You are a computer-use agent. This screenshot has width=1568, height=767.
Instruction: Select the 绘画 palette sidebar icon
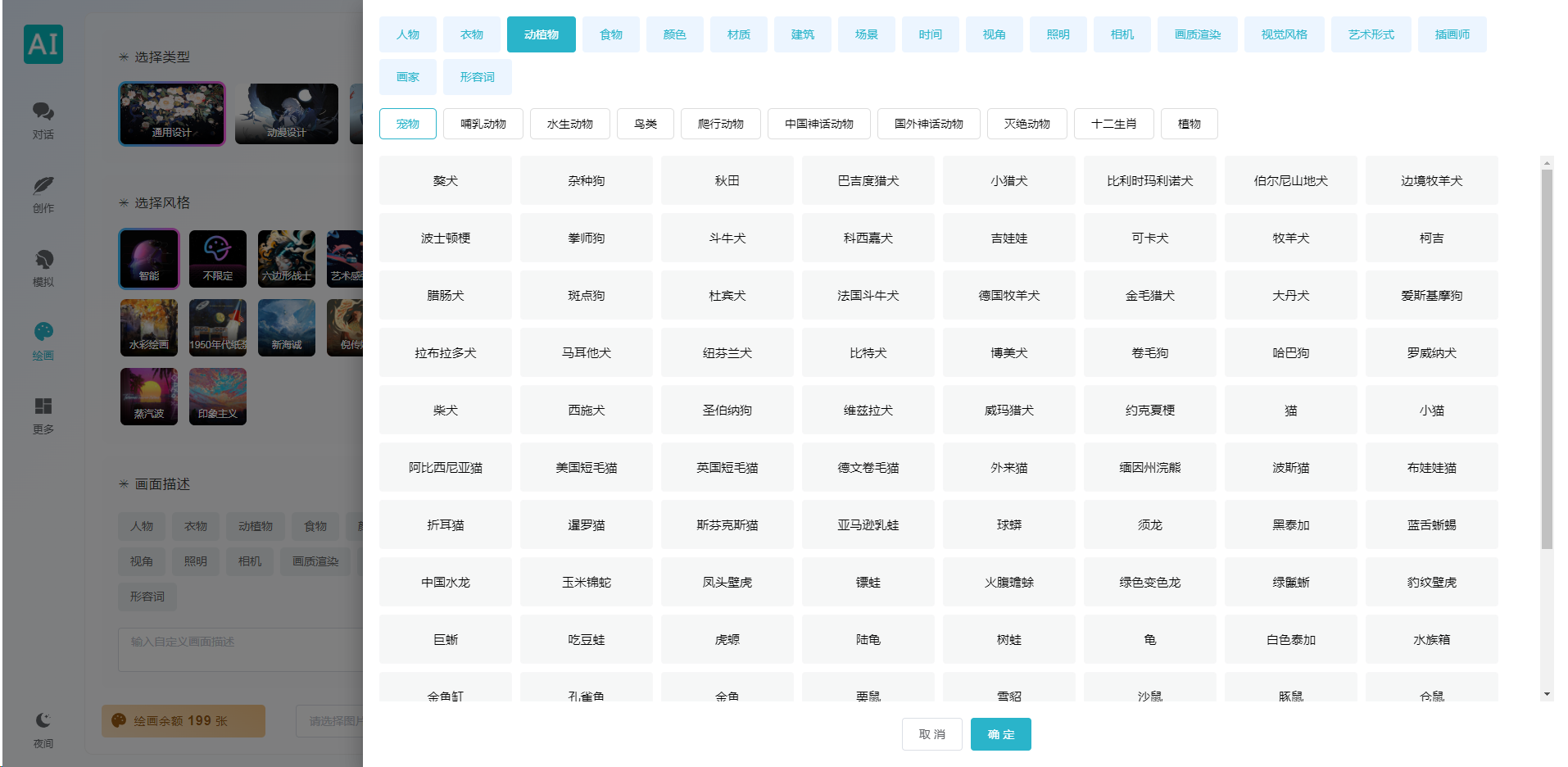pos(43,341)
